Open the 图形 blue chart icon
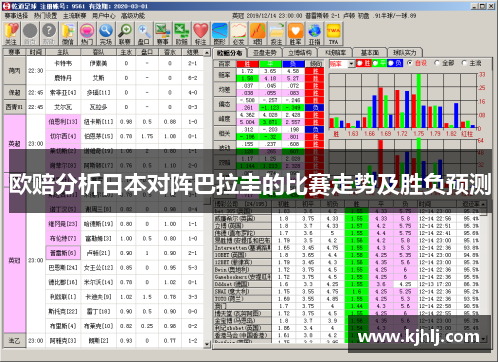Image resolution: width=500 pixels, height=362 pixels. 219,33
